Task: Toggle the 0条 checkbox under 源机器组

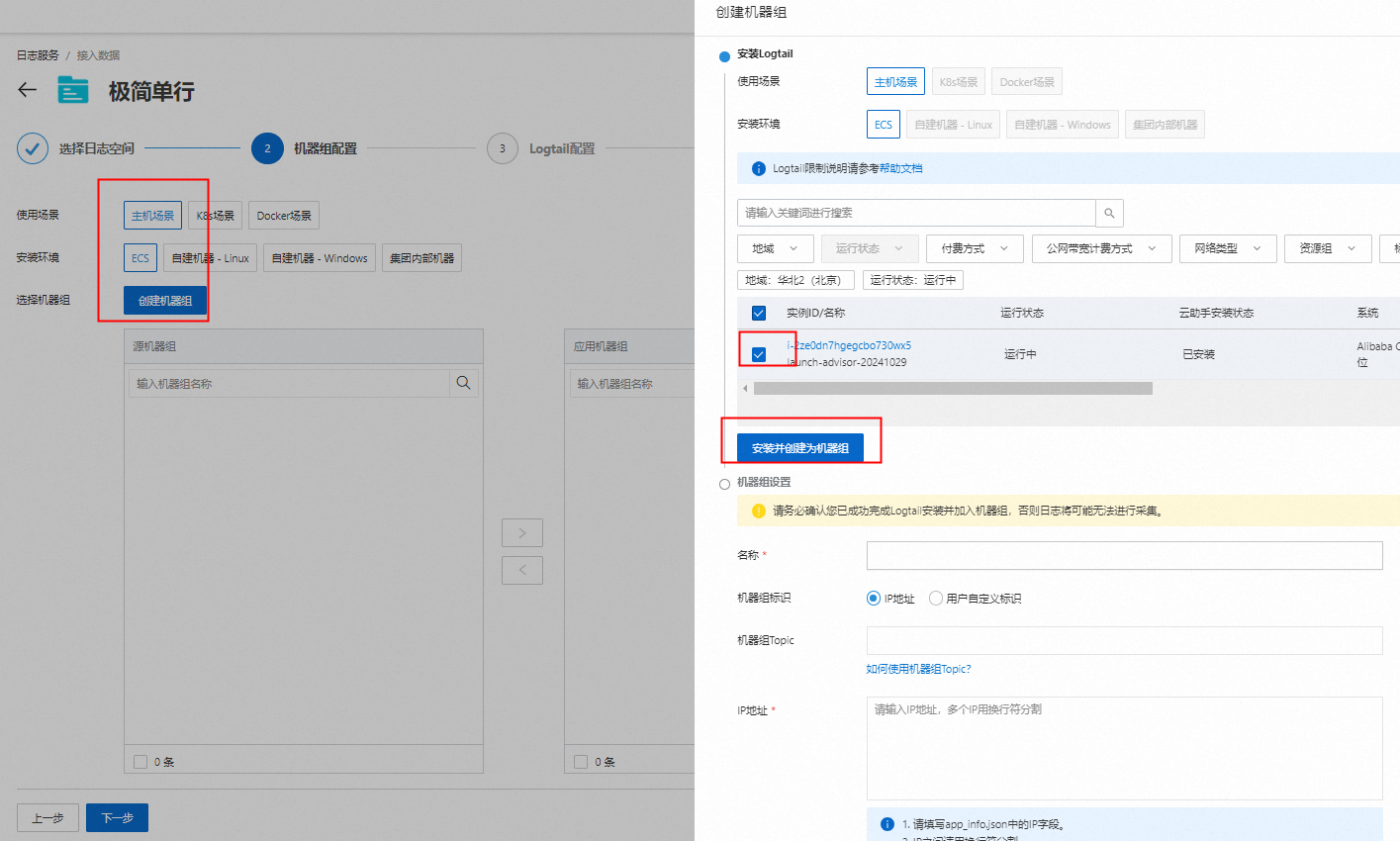Action: 140,761
